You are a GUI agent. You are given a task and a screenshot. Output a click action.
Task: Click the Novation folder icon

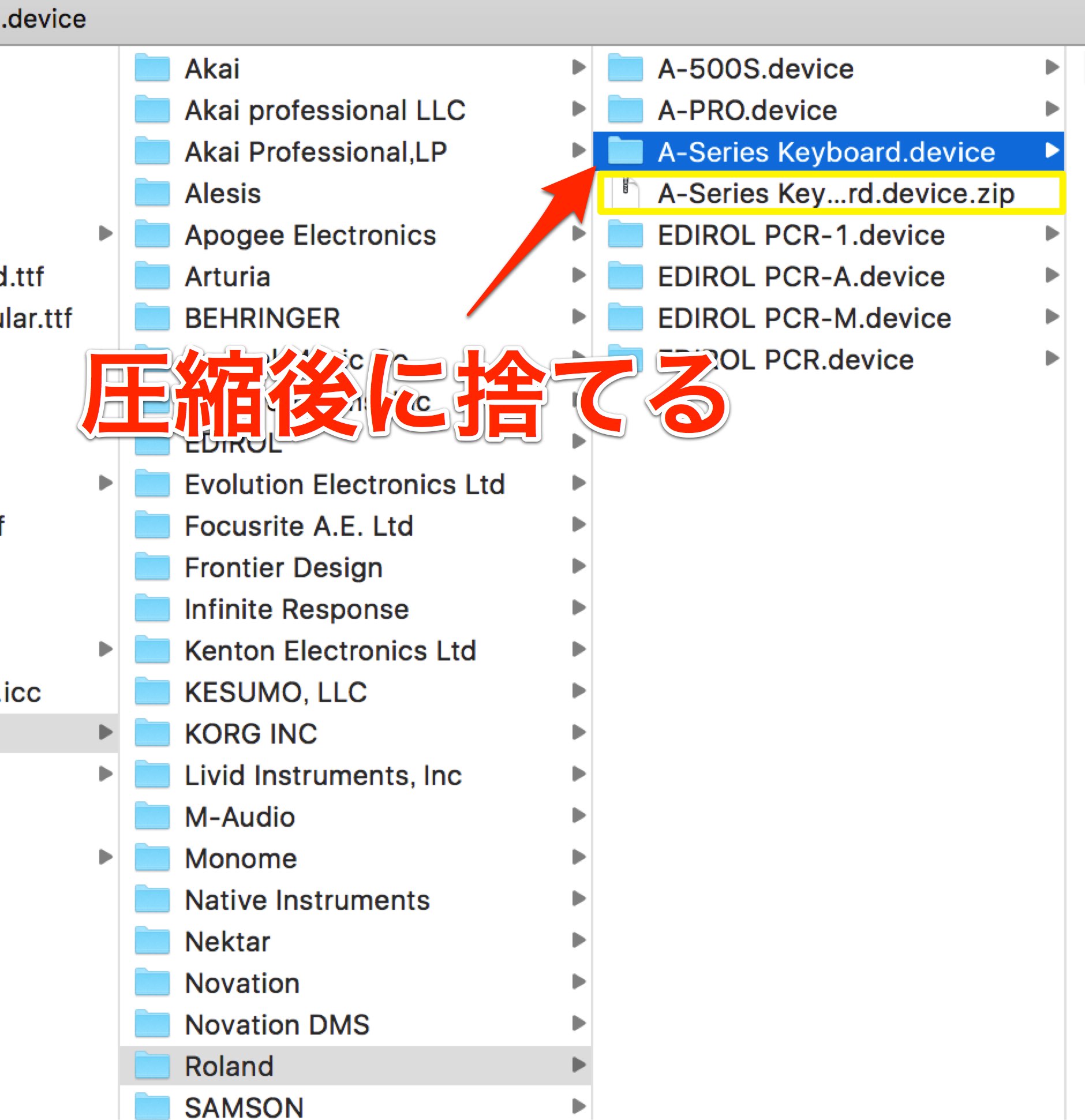[x=152, y=983]
